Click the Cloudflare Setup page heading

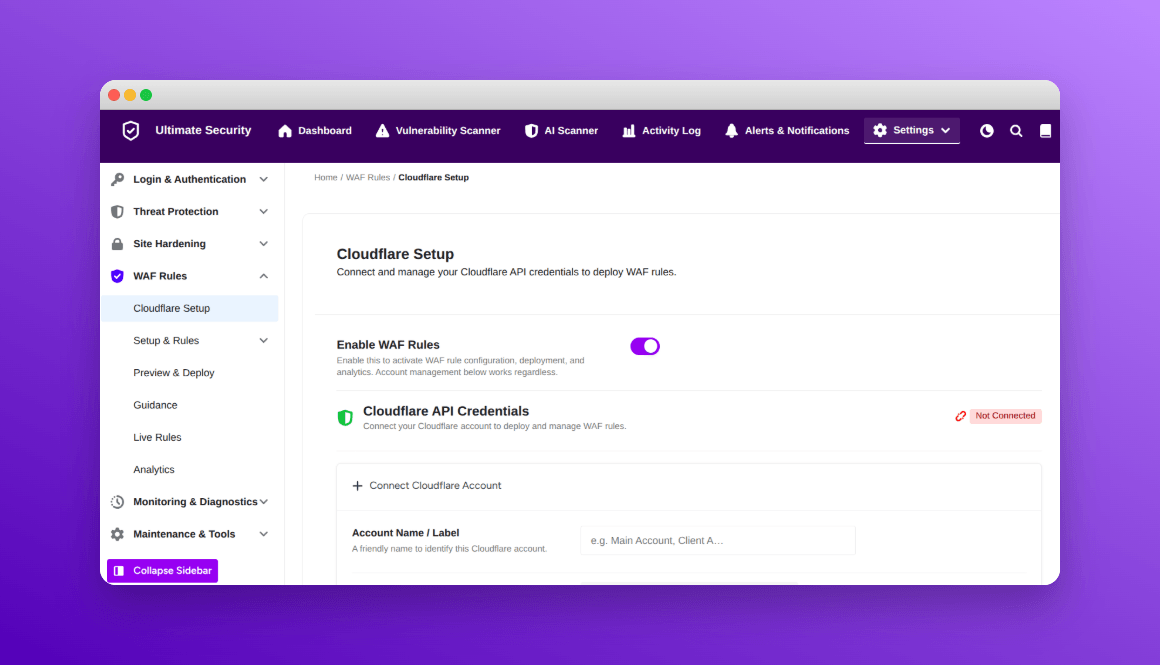(395, 254)
